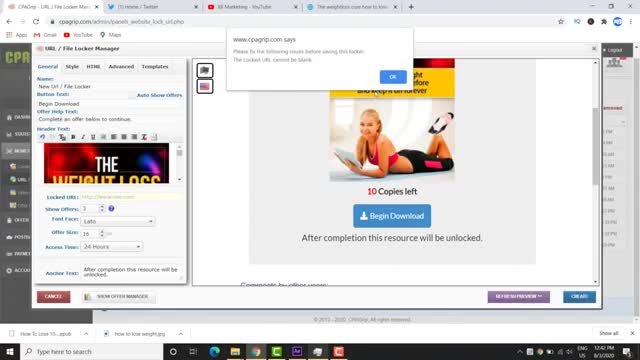Click the header text editor scrollbar

[180, 163]
